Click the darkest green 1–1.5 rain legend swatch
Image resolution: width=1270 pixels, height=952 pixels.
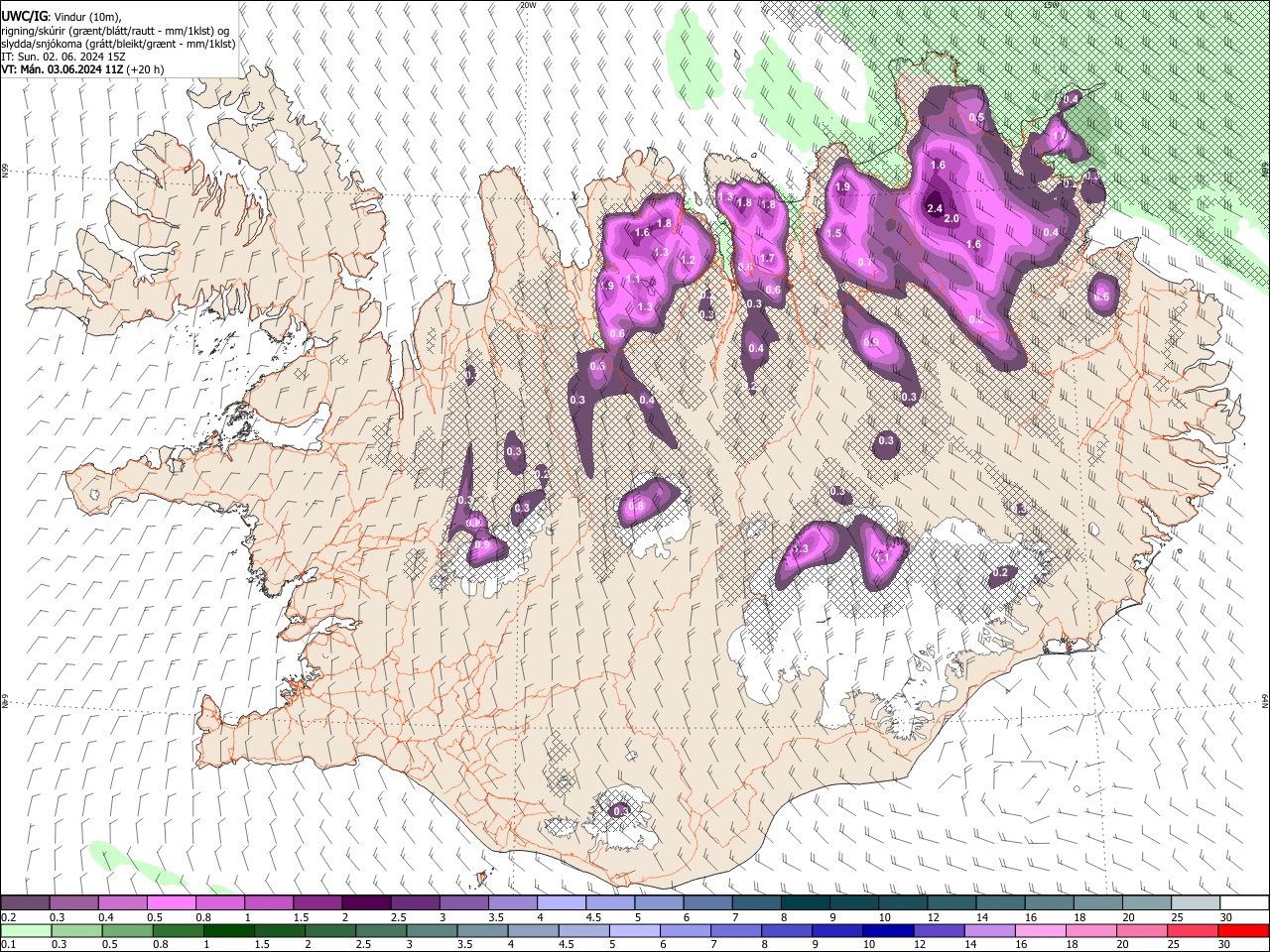[228, 931]
